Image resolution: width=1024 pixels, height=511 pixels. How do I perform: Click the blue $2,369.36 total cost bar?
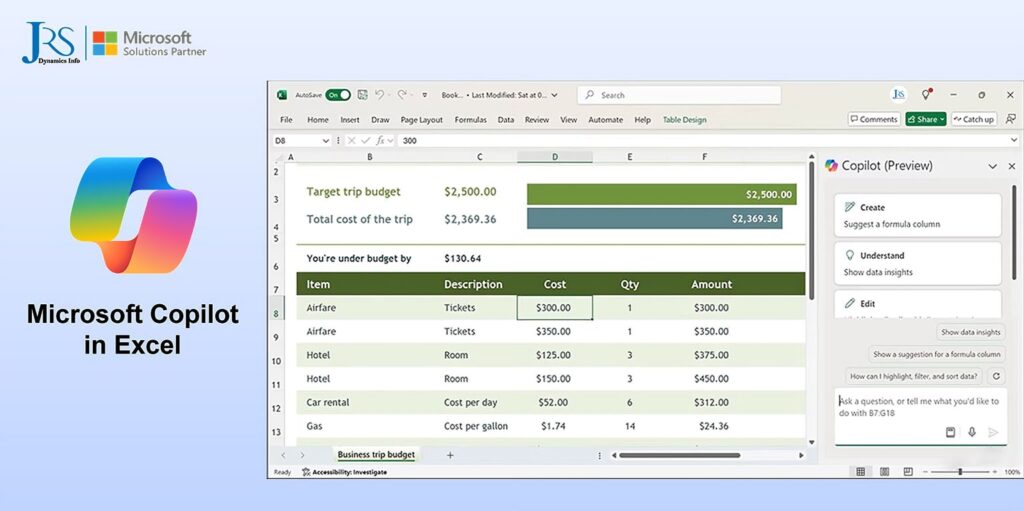pyautogui.click(x=654, y=218)
